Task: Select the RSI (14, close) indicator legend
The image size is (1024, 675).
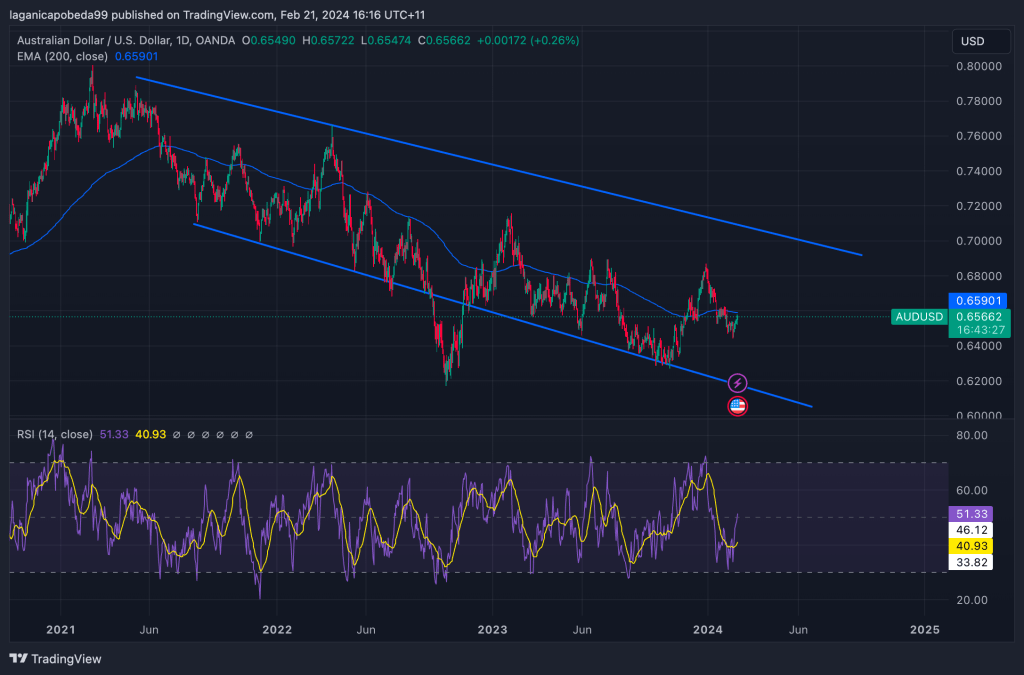Action: pyautogui.click(x=55, y=435)
